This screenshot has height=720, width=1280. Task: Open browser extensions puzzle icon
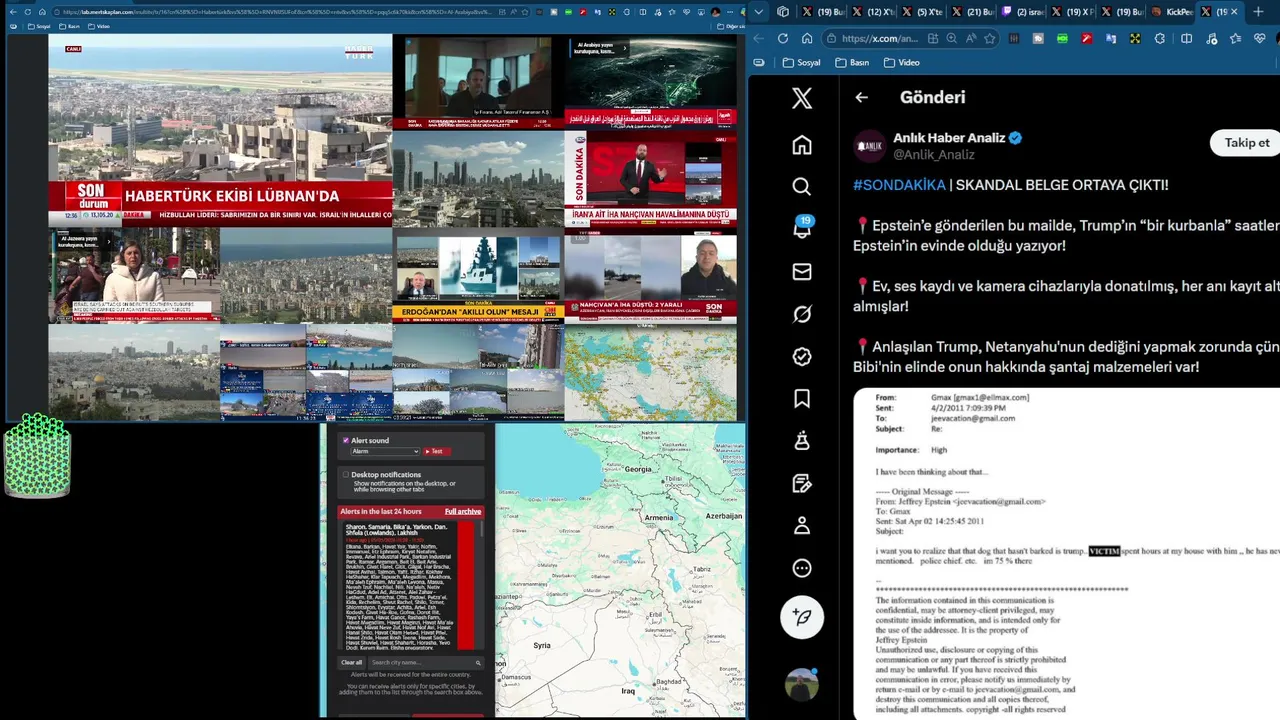(x=1160, y=38)
